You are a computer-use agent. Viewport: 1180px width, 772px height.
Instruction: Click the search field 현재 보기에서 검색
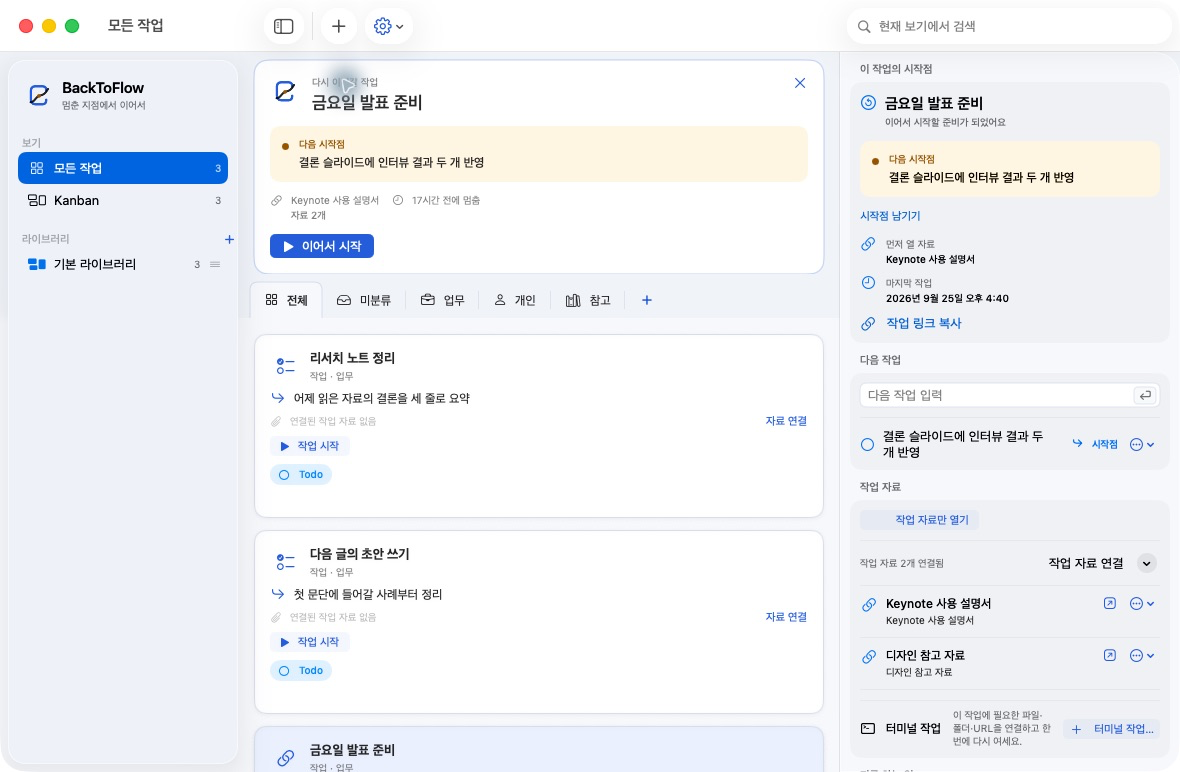(1008, 26)
